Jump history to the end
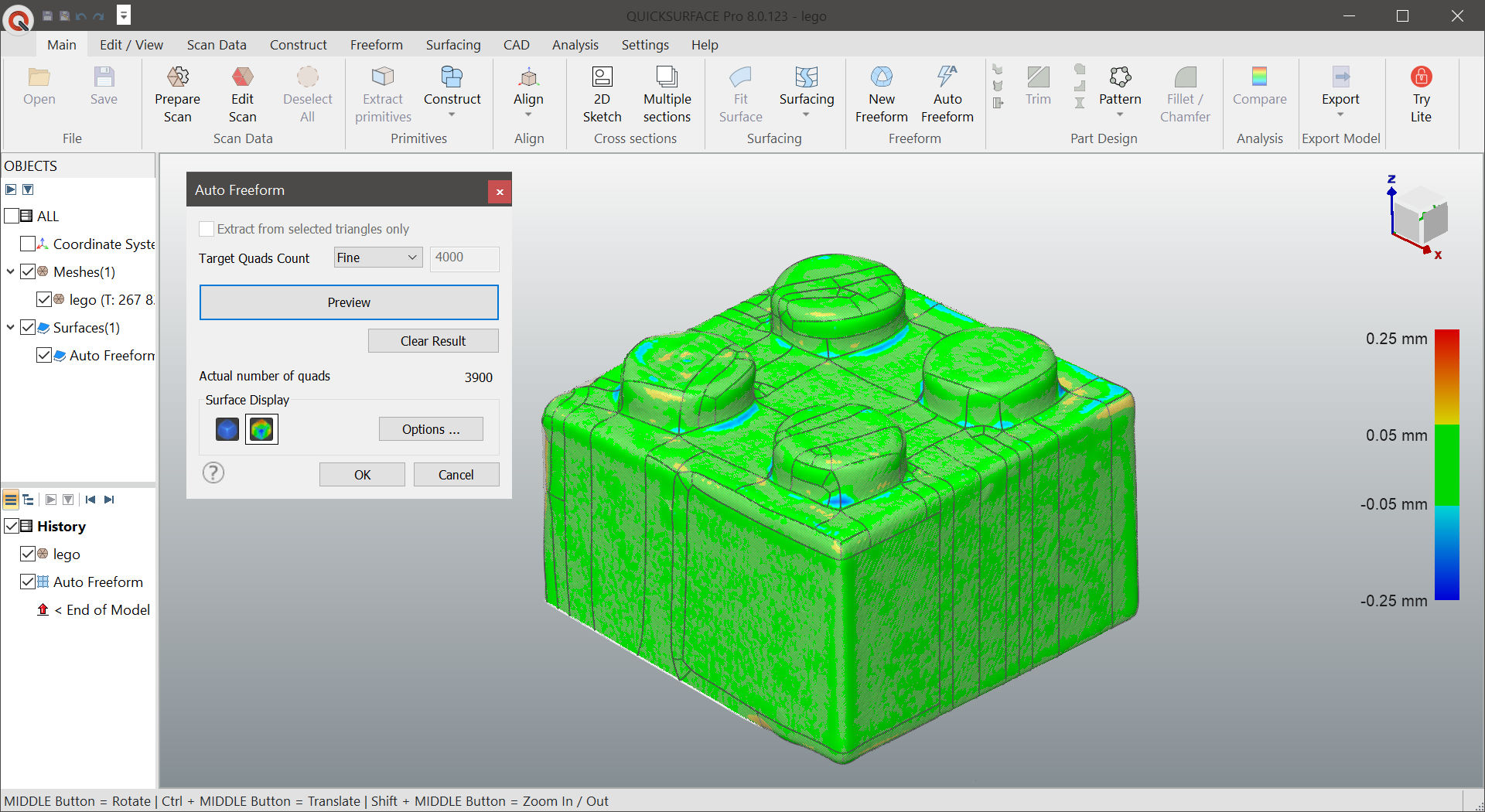1485x812 pixels. (x=109, y=500)
